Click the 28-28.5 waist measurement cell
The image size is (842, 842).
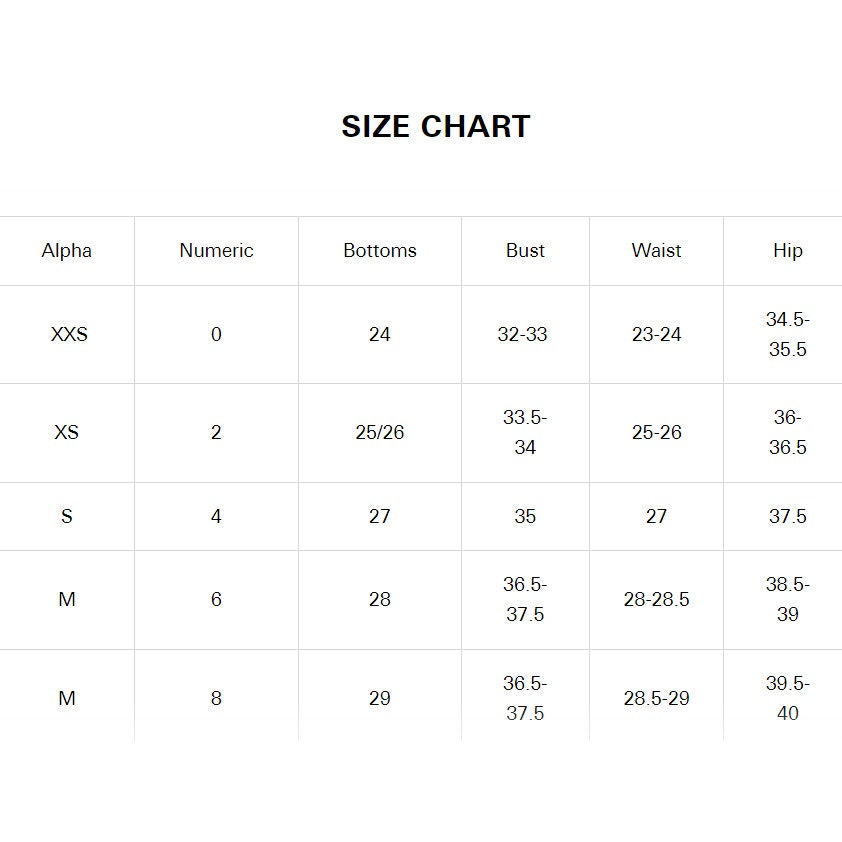pos(656,600)
